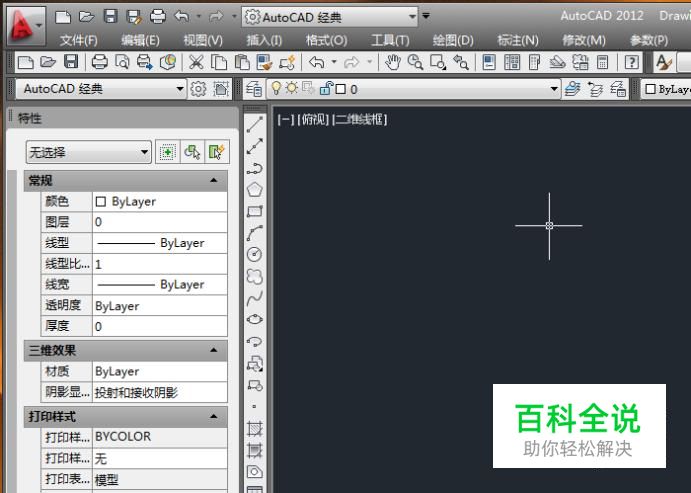The width and height of the screenshot is (691, 493).
Task: Click the Plot Preview icon
Action: point(122,62)
